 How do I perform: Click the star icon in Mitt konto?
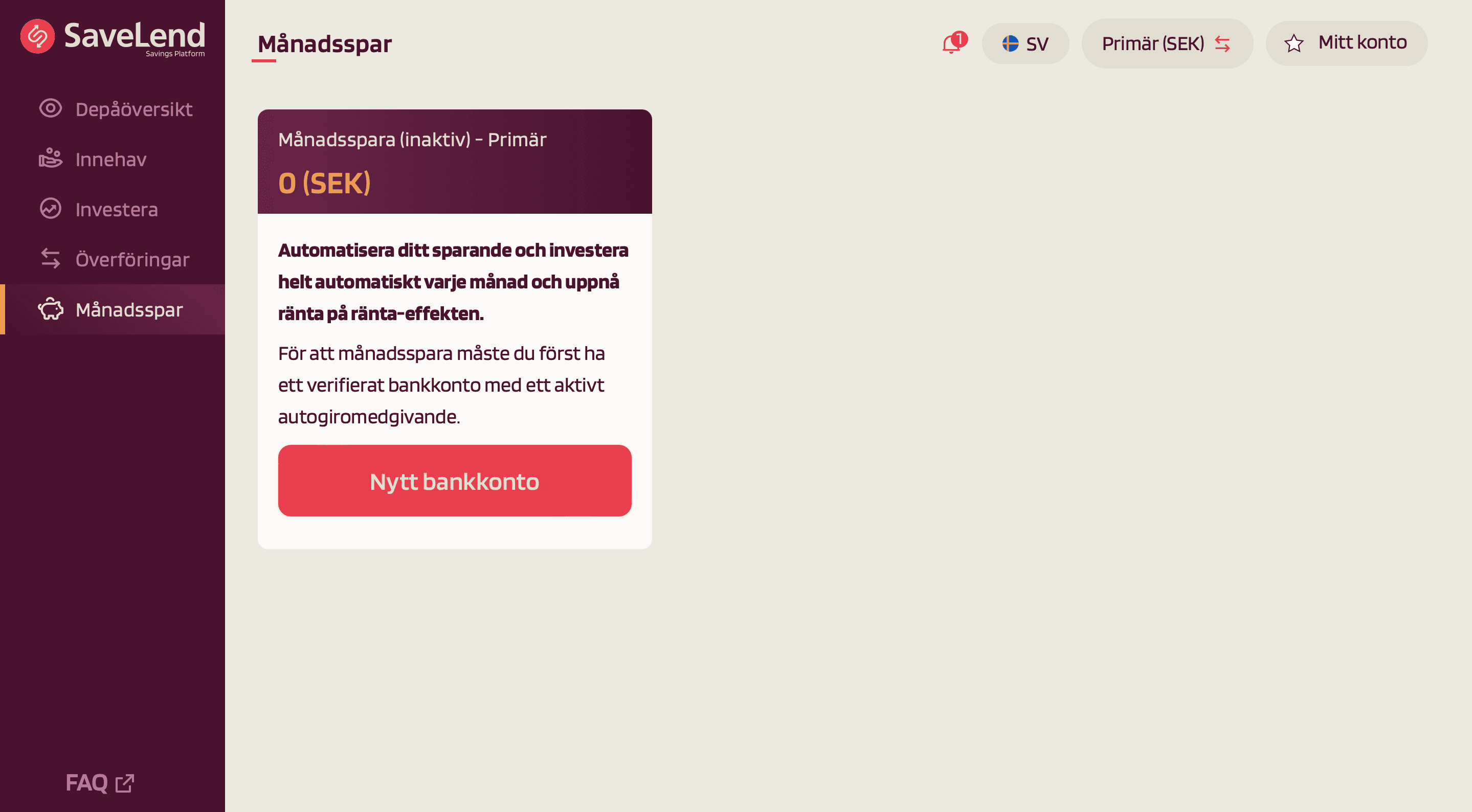1293,43
